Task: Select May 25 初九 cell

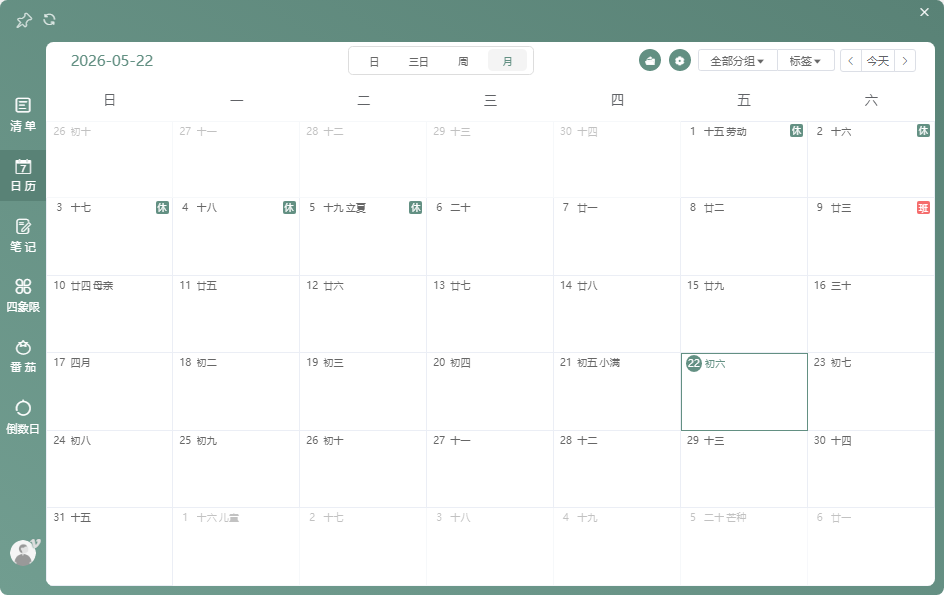Action: point(236,469)
